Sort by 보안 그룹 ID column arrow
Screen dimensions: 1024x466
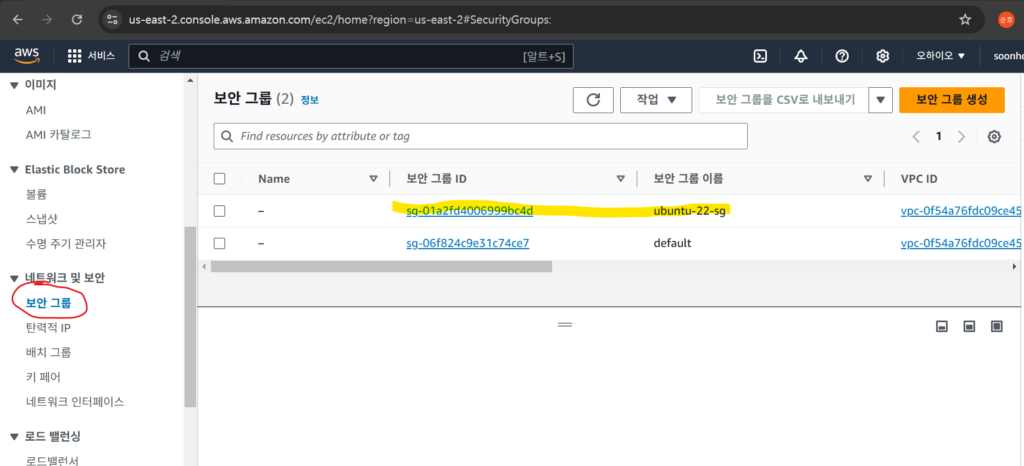pyautogui.click(x=620, y=179)
